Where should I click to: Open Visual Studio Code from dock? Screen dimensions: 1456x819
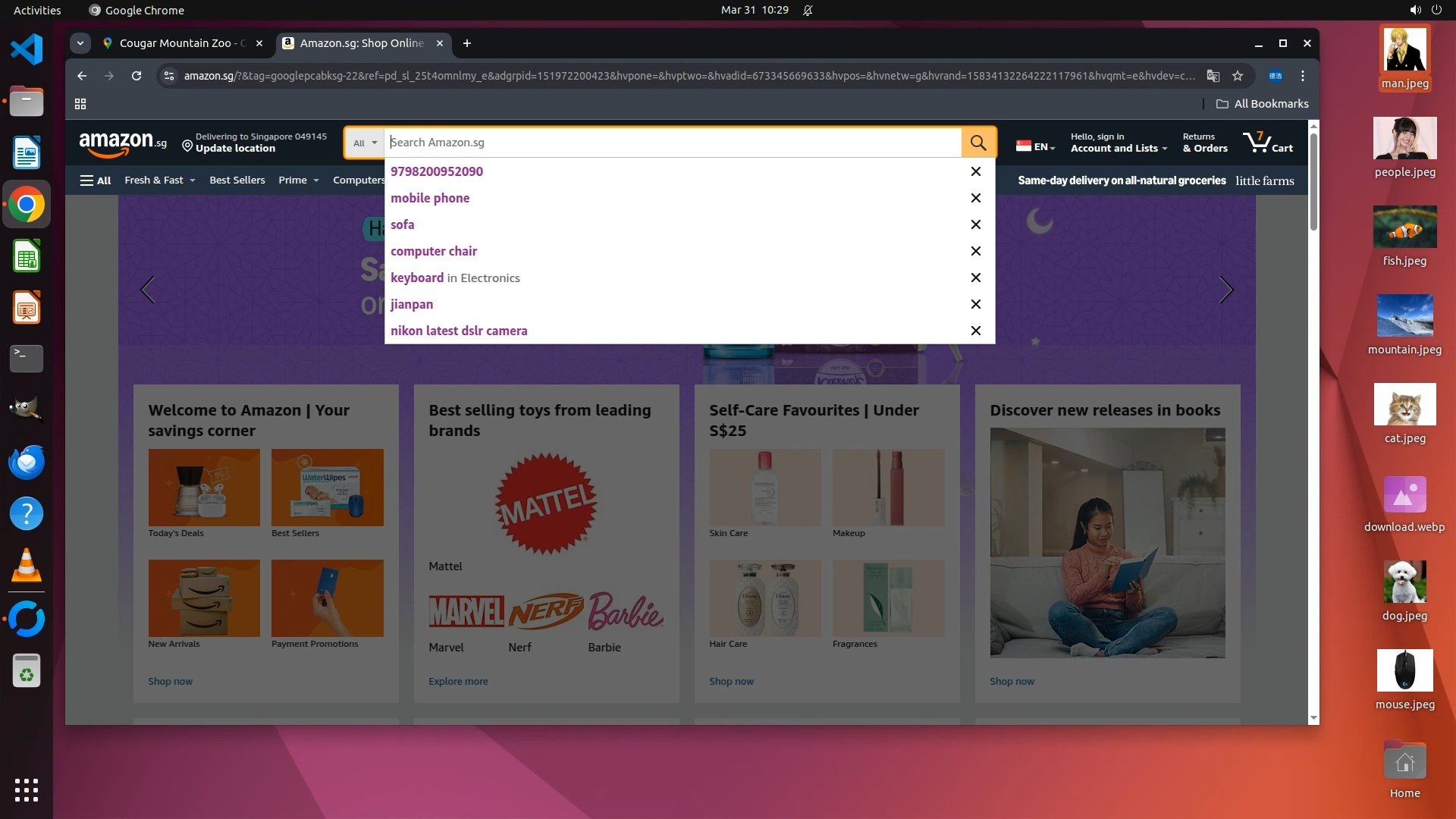[x=27, y=49]
